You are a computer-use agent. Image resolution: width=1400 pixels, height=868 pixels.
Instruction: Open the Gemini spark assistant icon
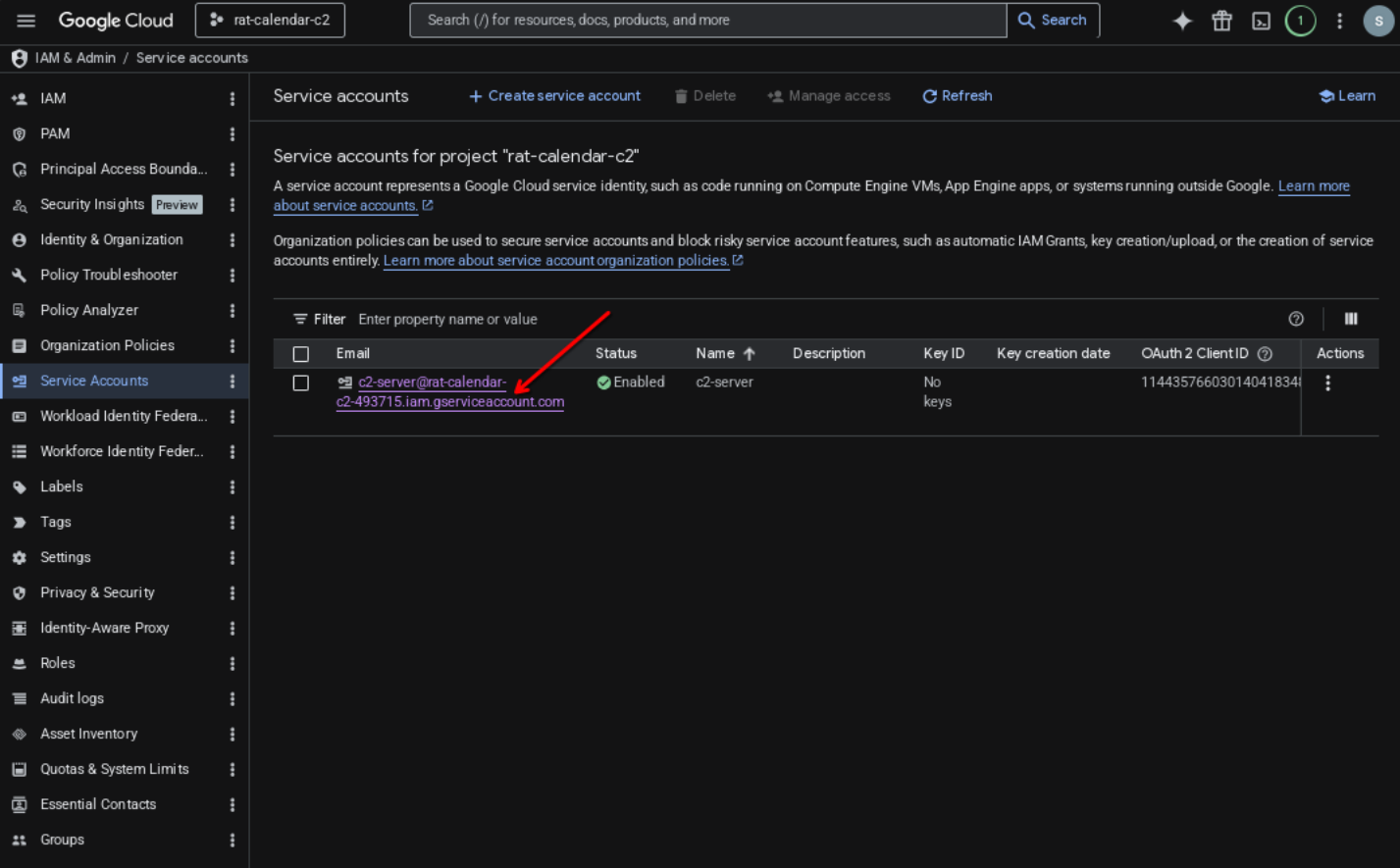point(1182,21)
